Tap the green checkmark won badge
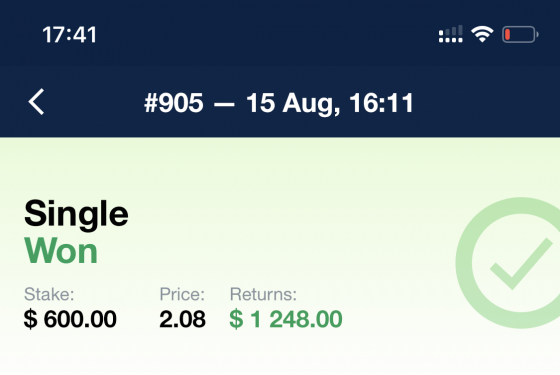The width and height of the screenshot is (560, 375). pyautogui.click(x=508, y=263)
